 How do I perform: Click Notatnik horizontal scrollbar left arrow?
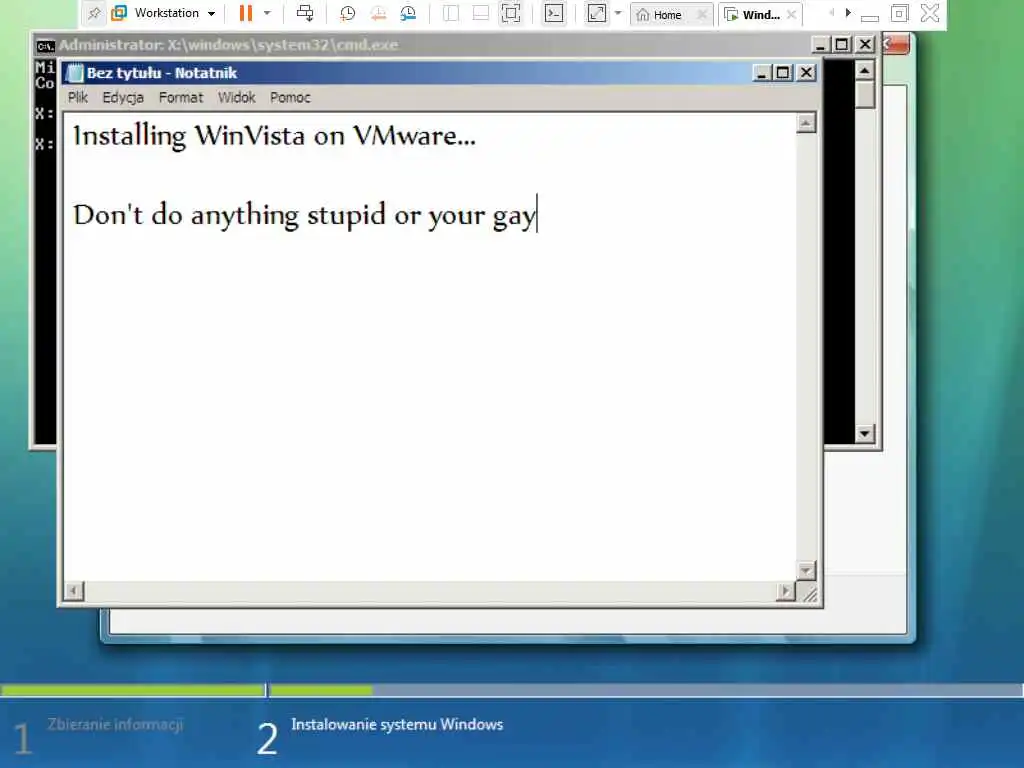click(74, 591)
